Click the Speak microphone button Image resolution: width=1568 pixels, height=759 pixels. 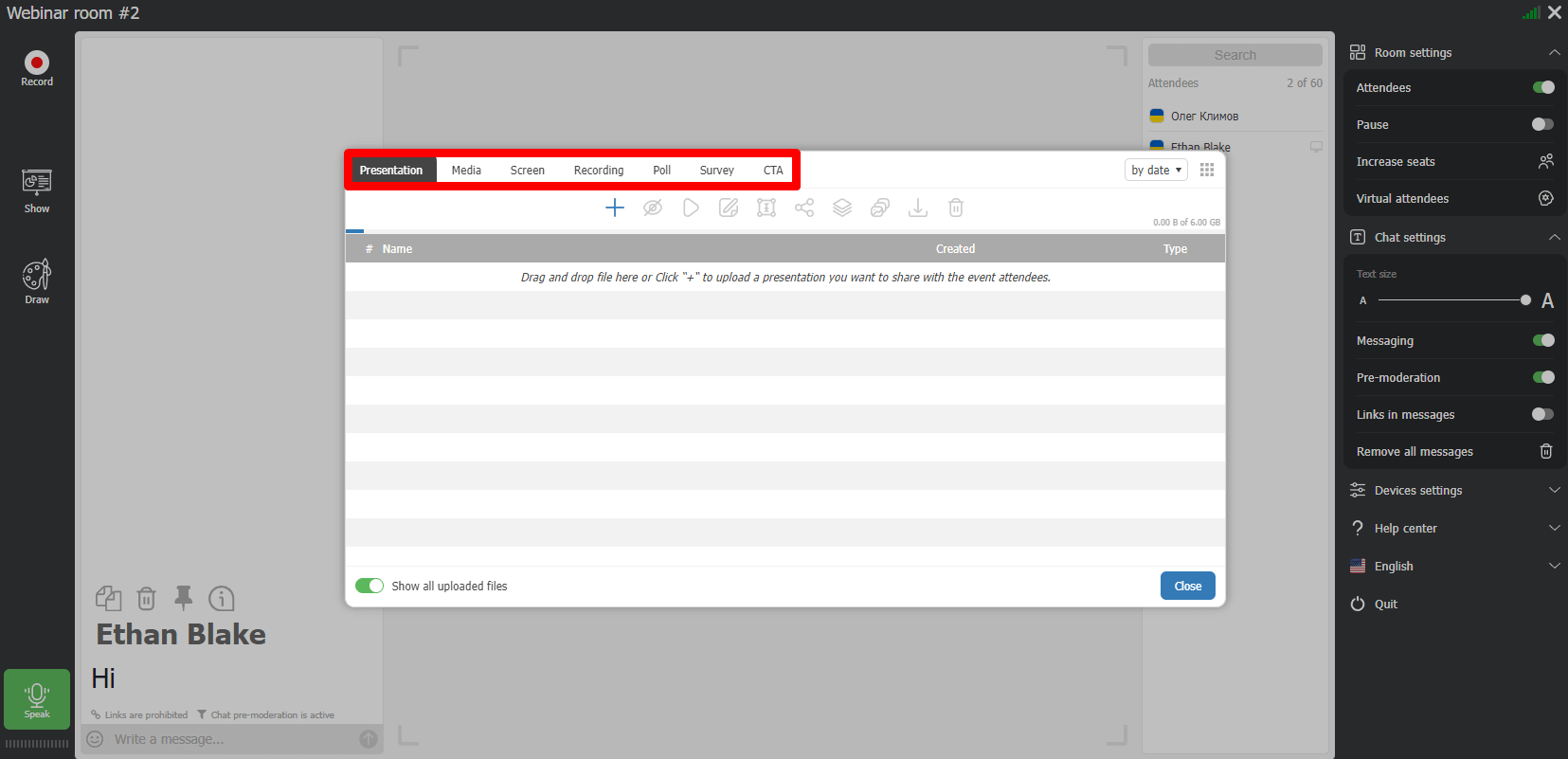point(37,699)
